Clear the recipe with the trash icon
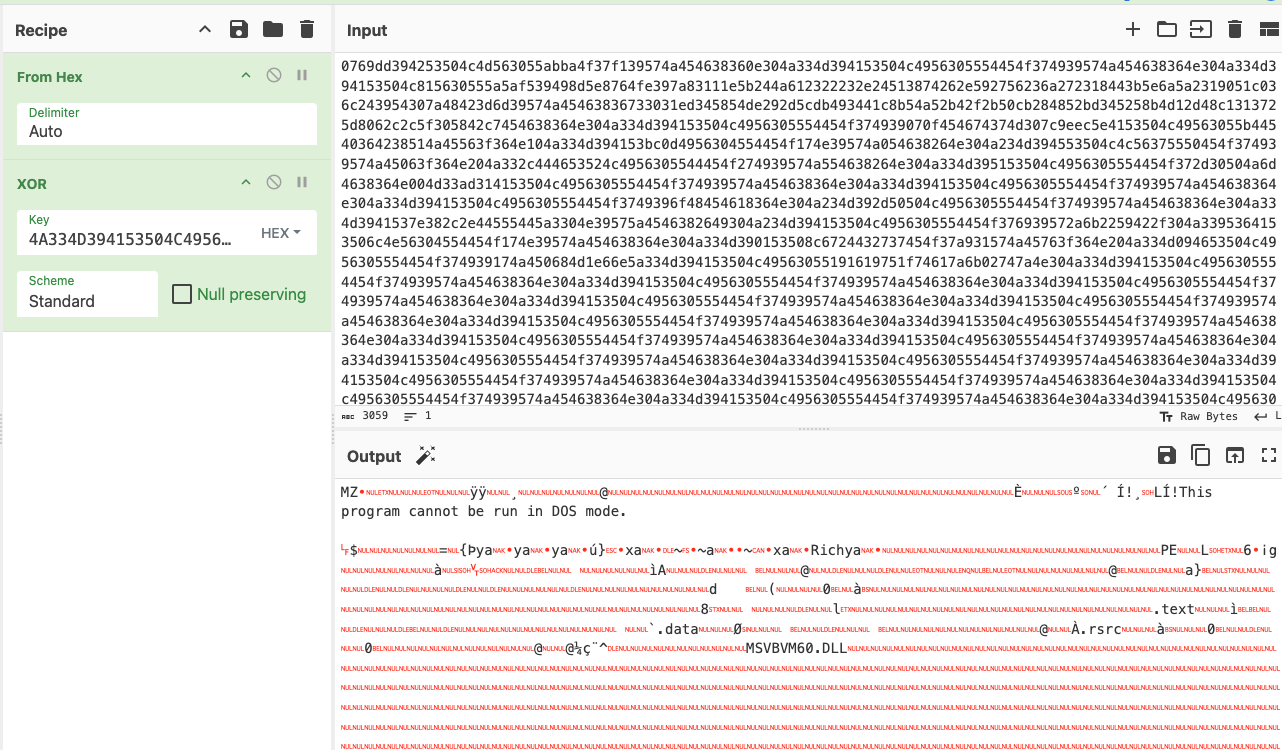The height and width of the screenshot is (750, 1282). [x=307, y=30]
